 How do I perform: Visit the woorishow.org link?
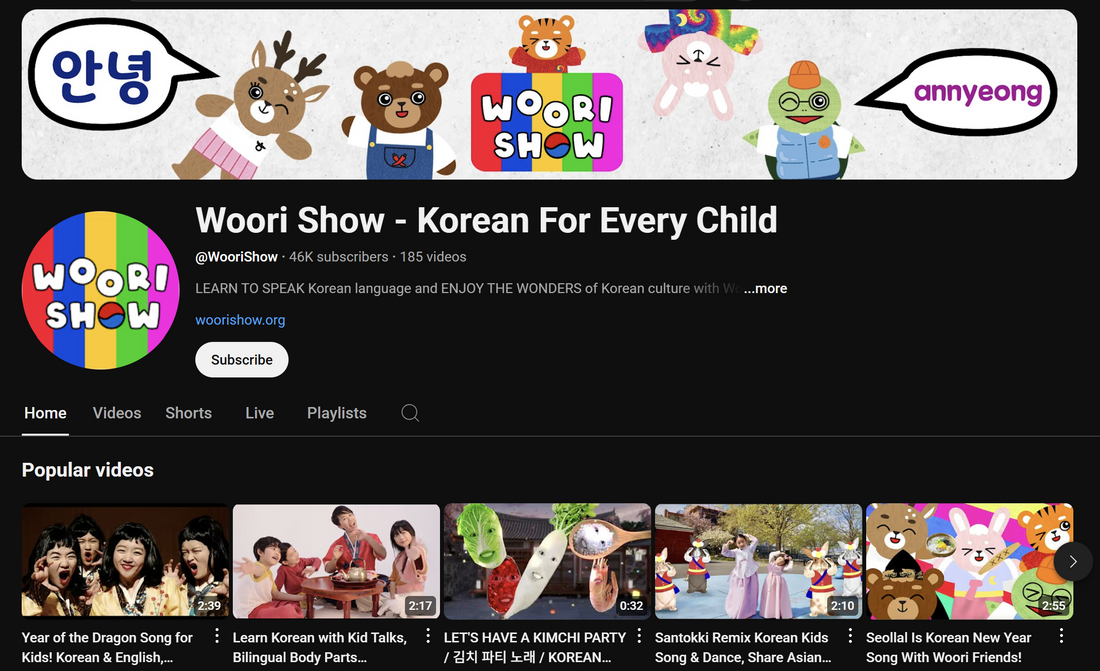point(240,320)
